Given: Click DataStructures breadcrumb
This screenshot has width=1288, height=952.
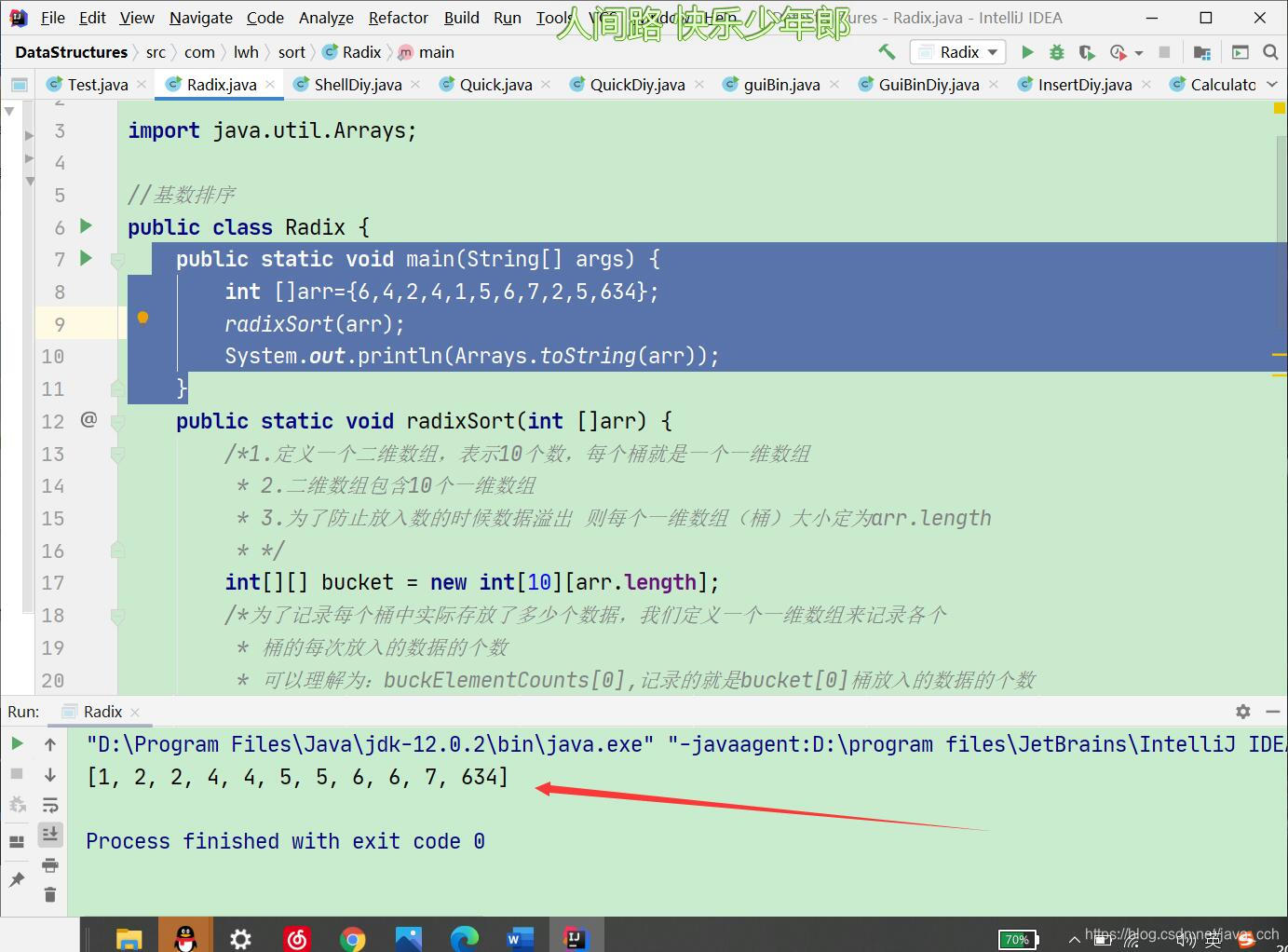Looking at the screenshot, I should tap(71, 52).
